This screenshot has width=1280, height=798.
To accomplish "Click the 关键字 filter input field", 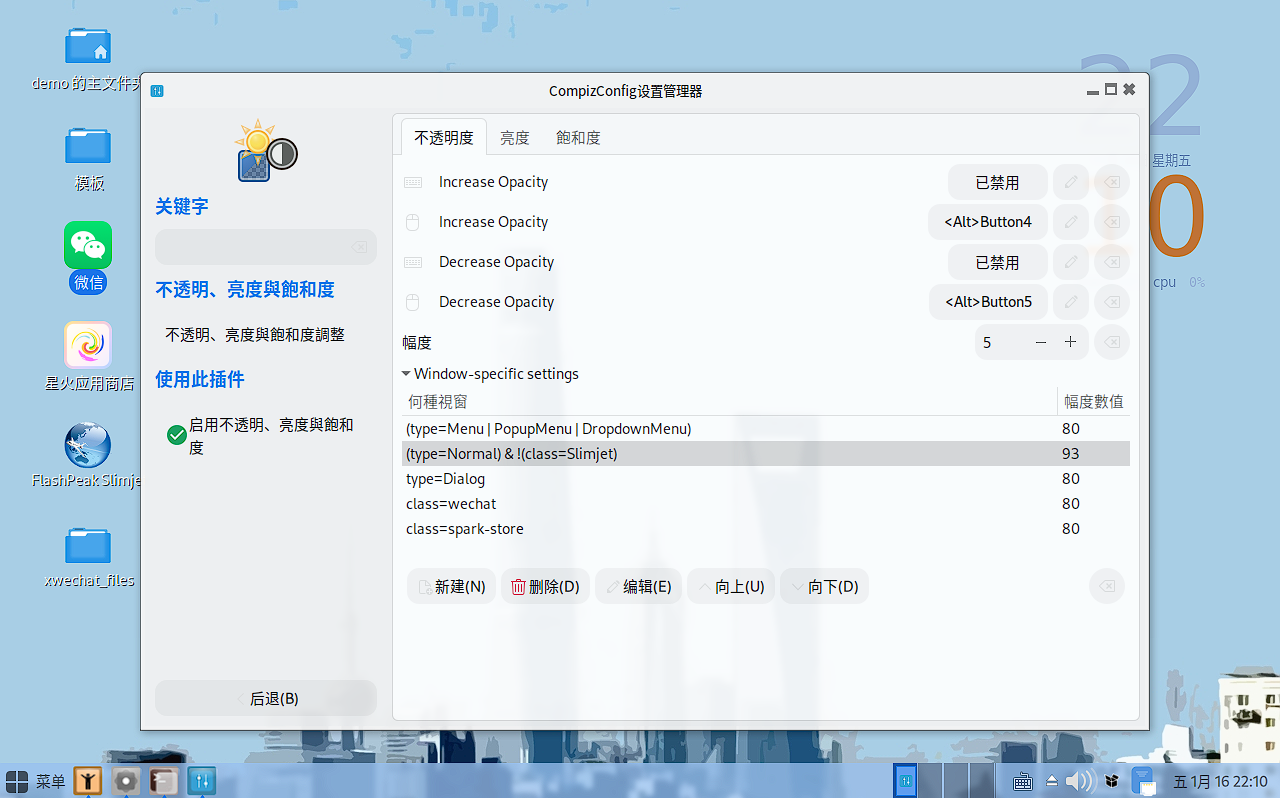I will [266, 247].
